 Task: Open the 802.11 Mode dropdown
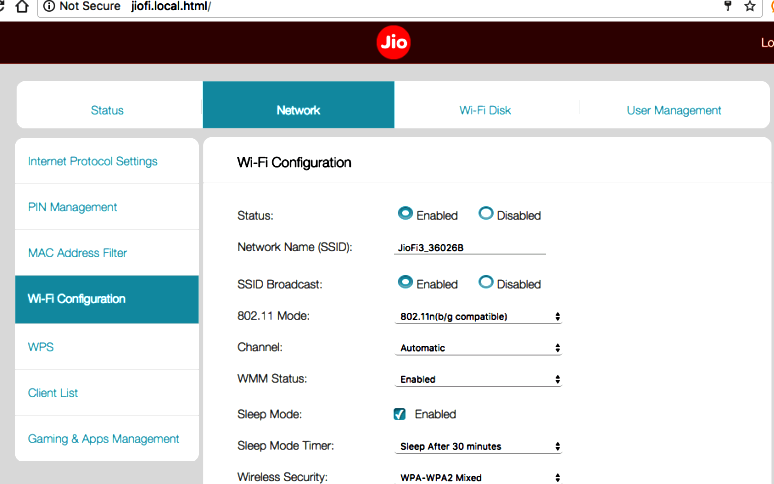point(478,317)
